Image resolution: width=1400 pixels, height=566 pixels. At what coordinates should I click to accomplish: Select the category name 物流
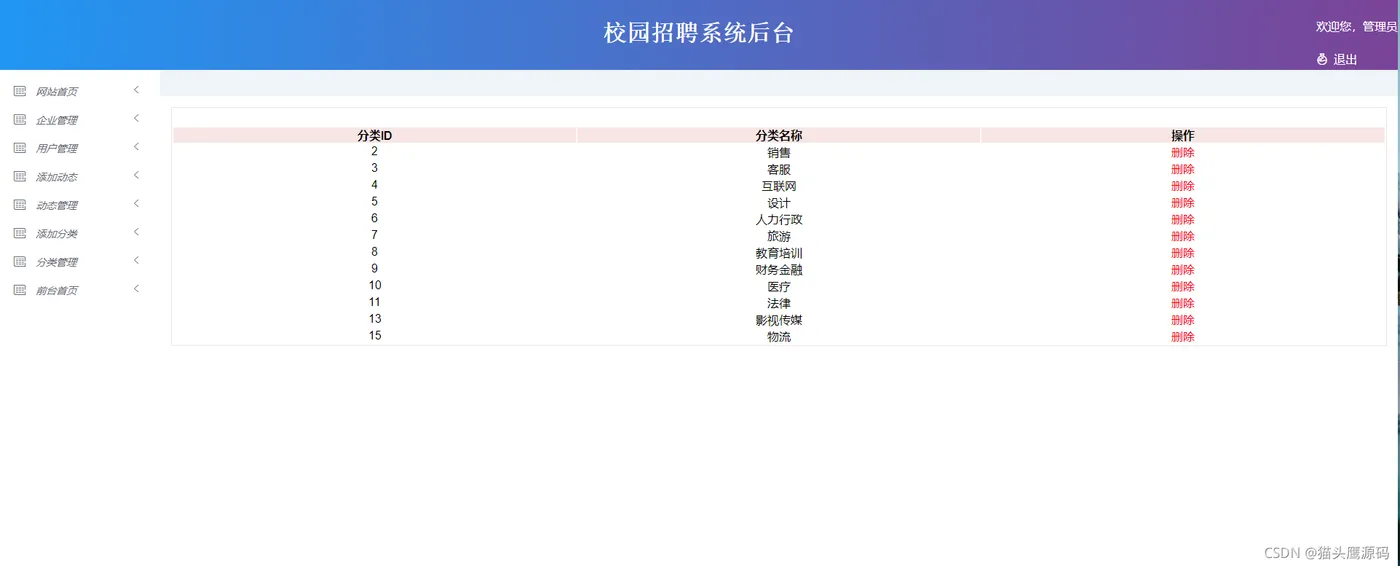click(779, 337)
